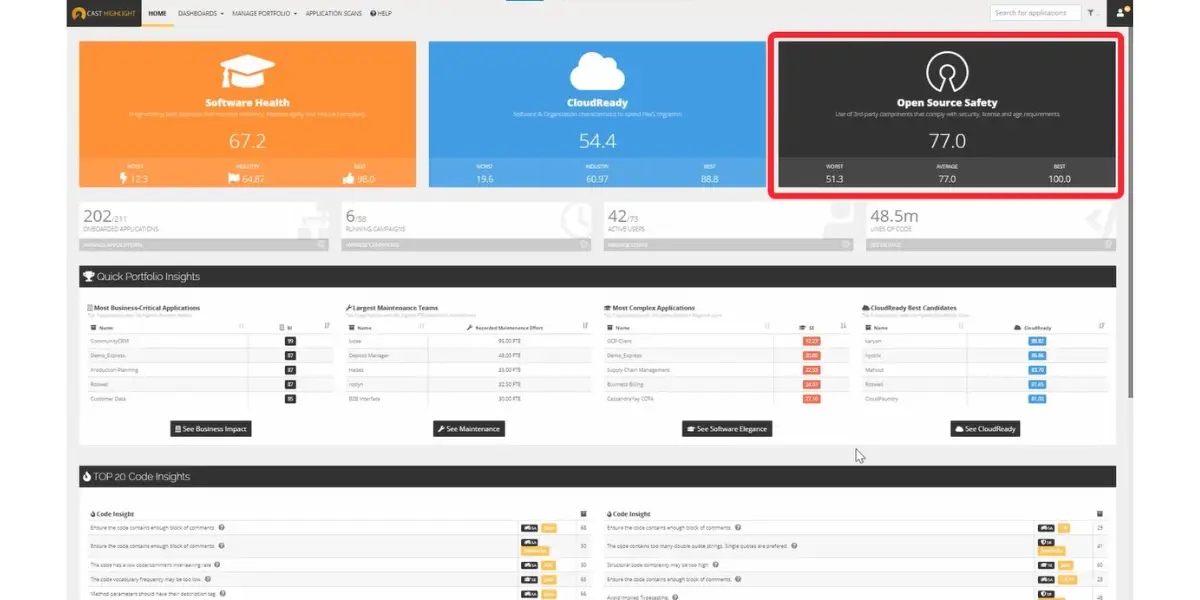Sort Largest Maintenance Teams by effort
This screenshot has width=1200, height=600.
coord(585,326)
